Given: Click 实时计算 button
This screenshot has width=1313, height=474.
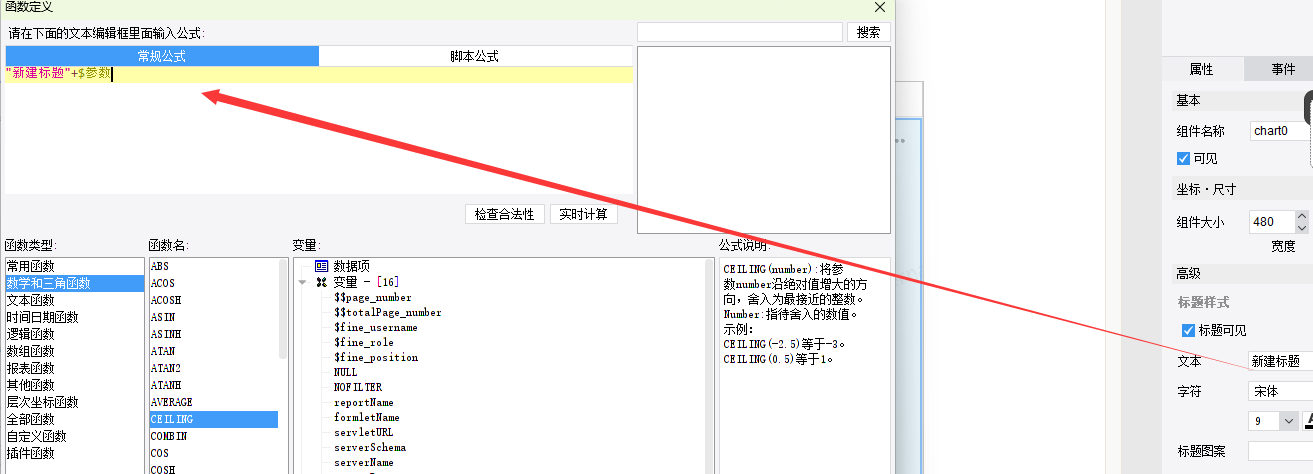Looking at the screenshot, I should tap(584, 214).
